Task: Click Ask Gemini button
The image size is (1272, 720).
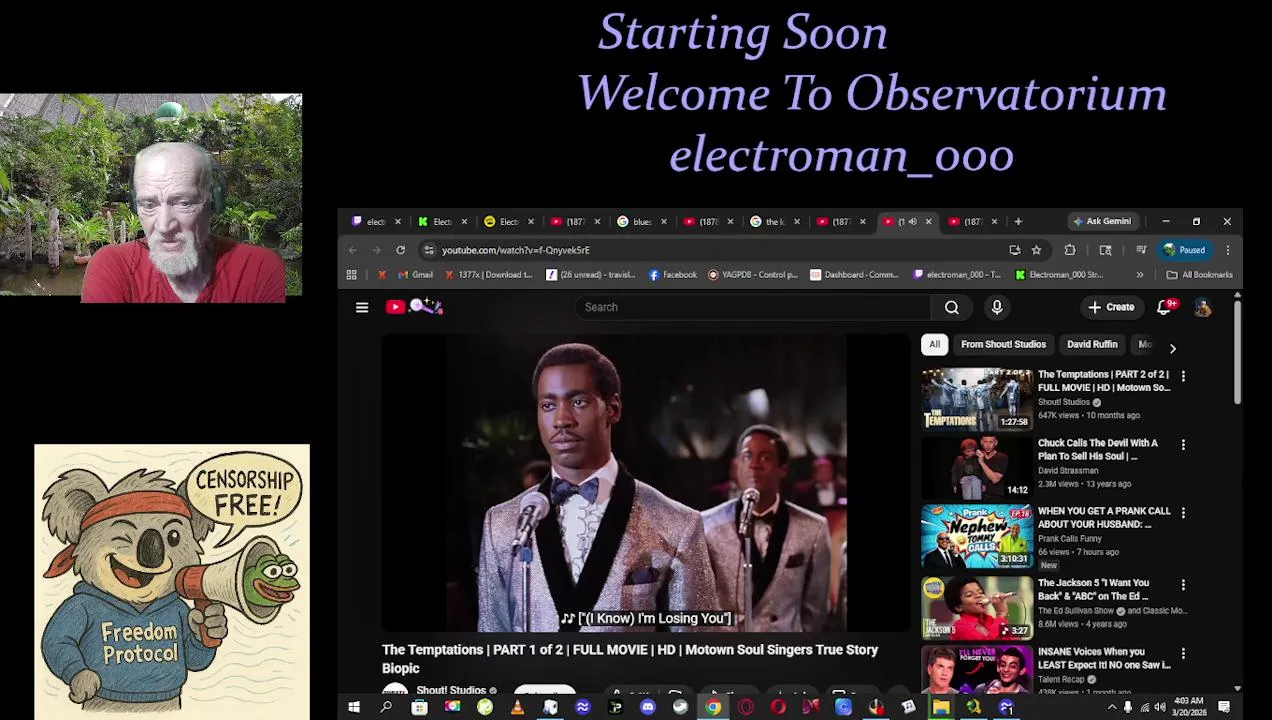Action: (x=1101, y=221)
